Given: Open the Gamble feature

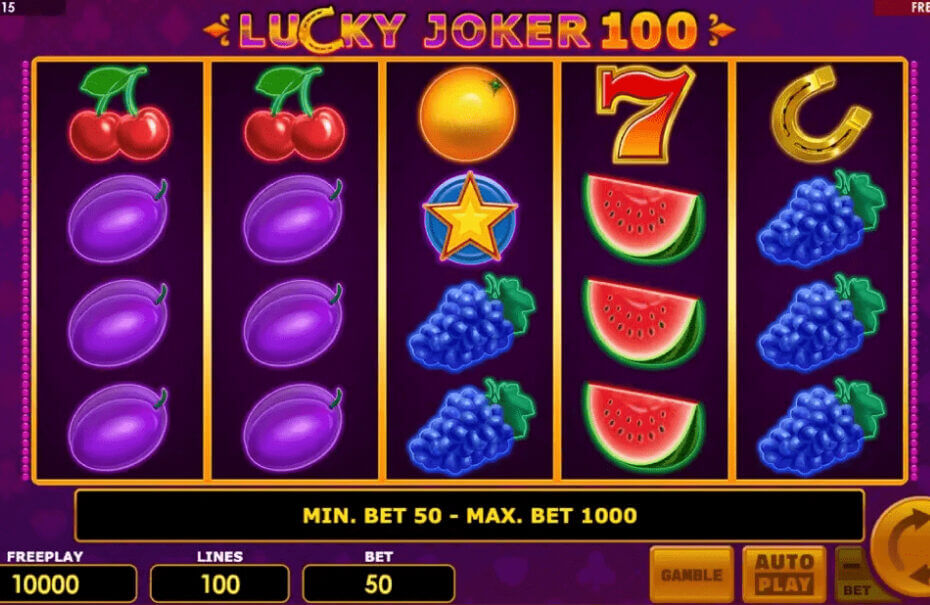Looking at the screenshot, I should tap(692, 574).
